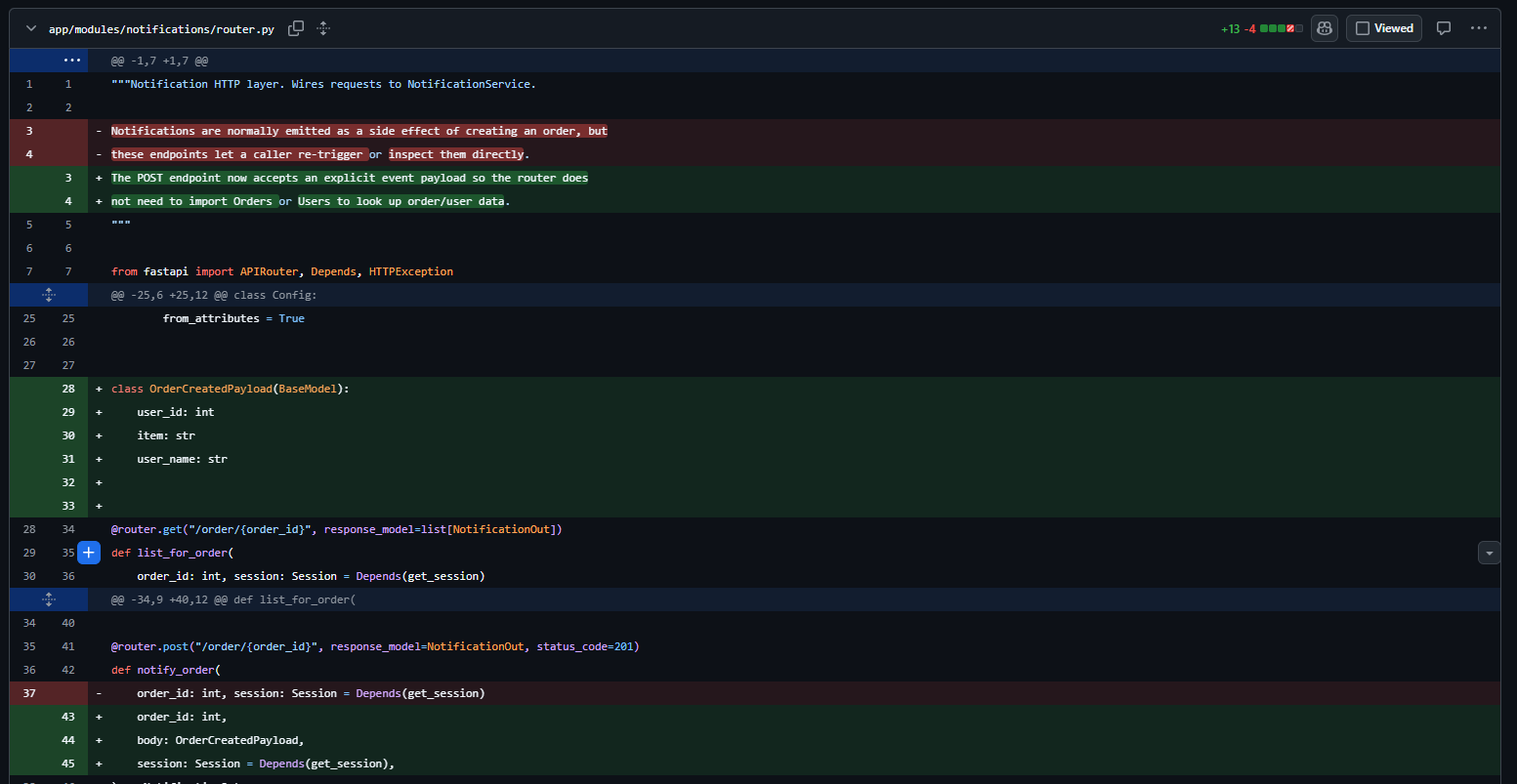1517x784 pixels.
Task: Select added line number 44
Action: click(x=68, y=740)
